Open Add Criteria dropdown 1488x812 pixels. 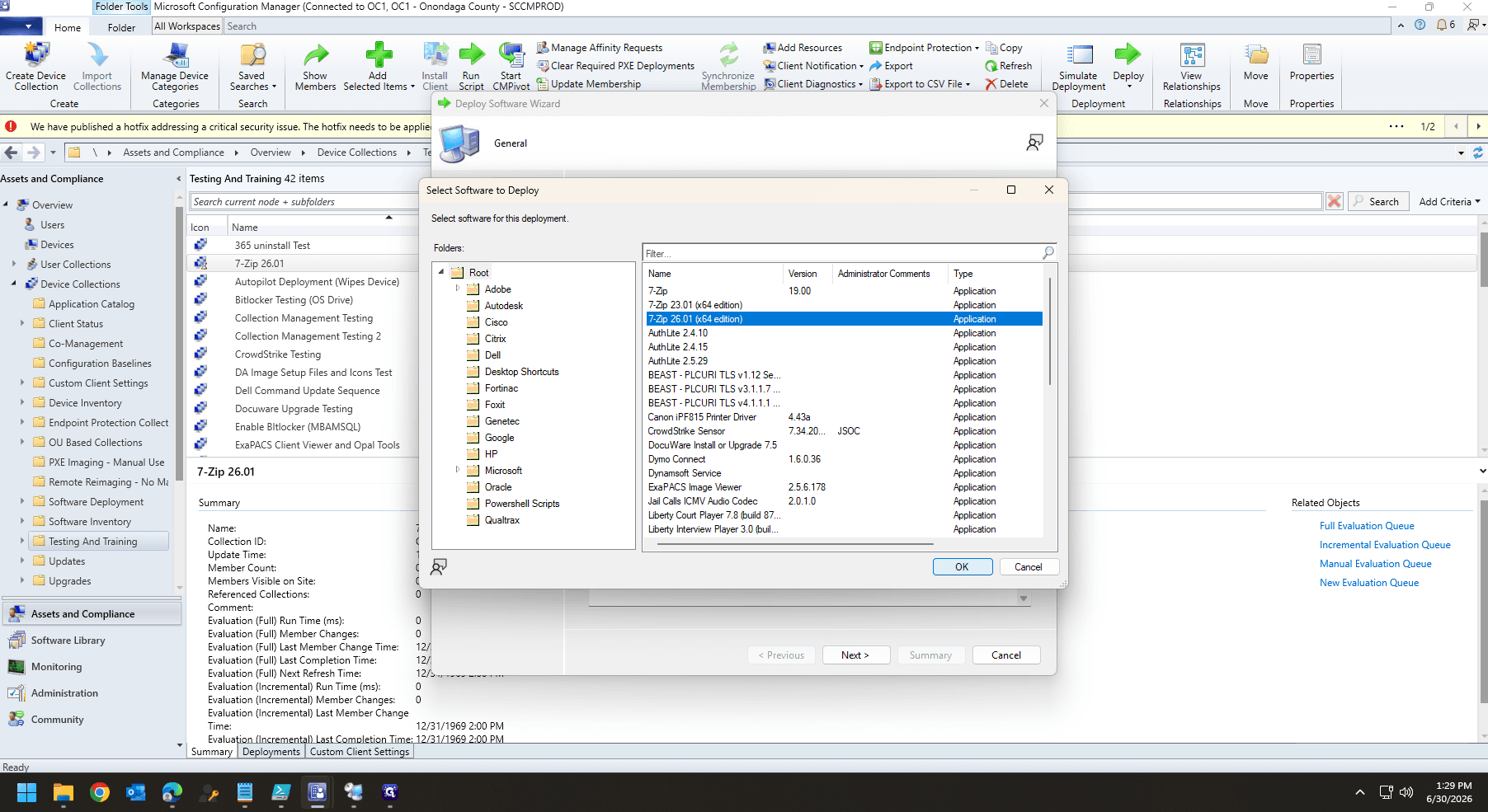click(x=1449, y=201)
